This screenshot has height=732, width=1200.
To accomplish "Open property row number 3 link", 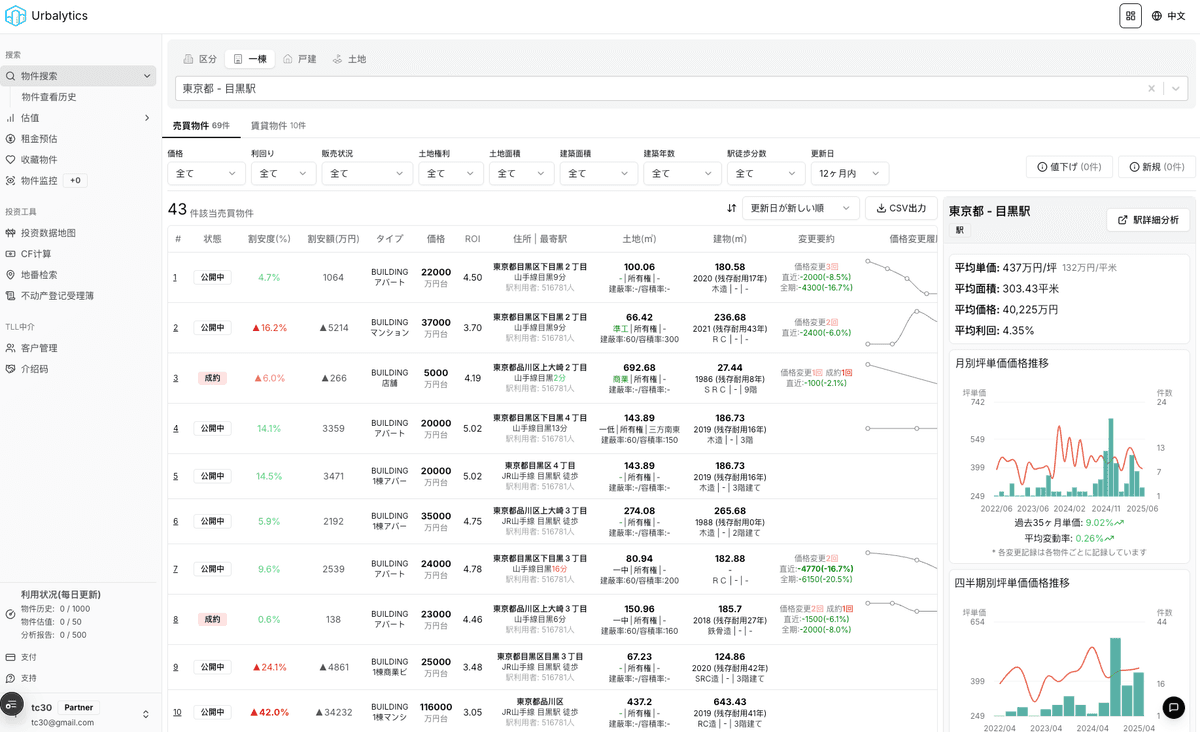I will pos(176,378).
